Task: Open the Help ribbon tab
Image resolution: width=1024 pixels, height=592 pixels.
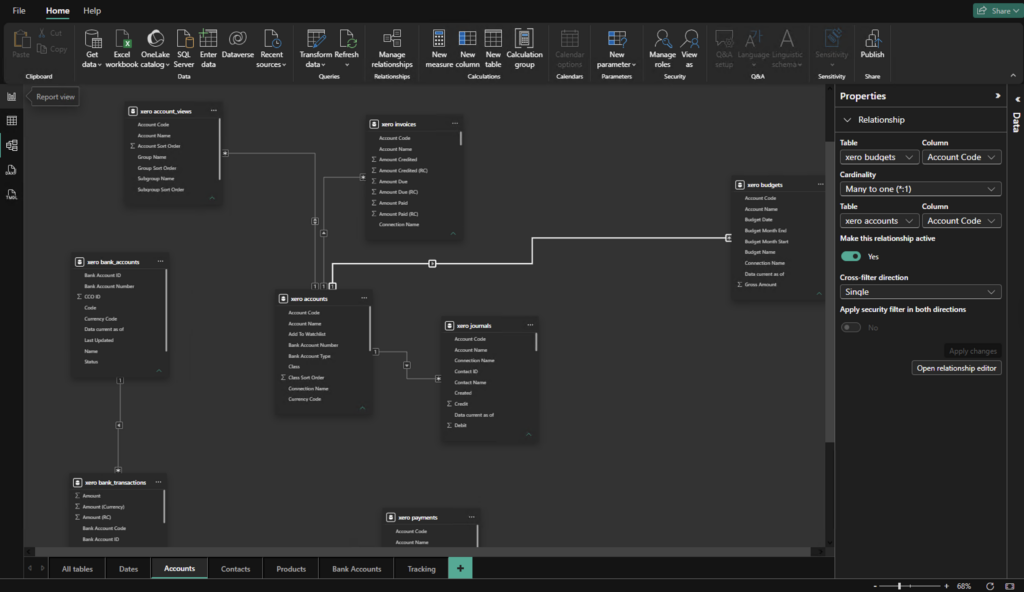Action: pos(92,10)
